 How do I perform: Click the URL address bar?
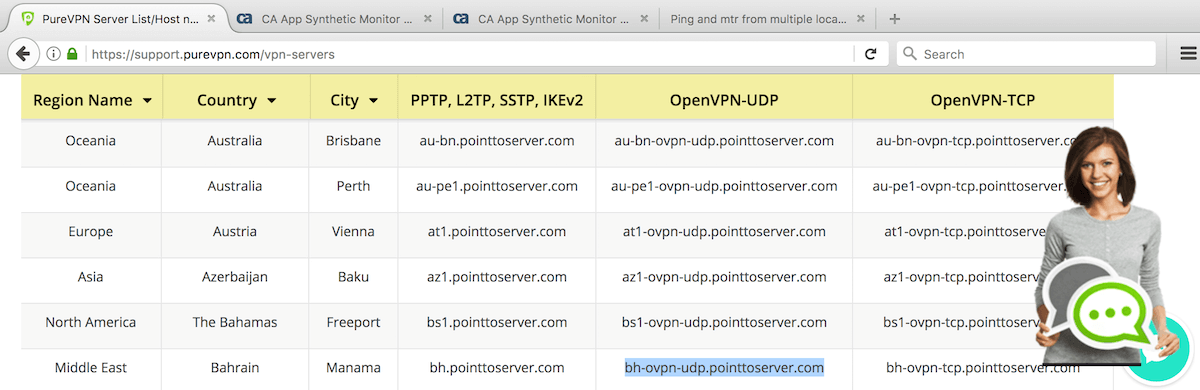click(470, 54)
